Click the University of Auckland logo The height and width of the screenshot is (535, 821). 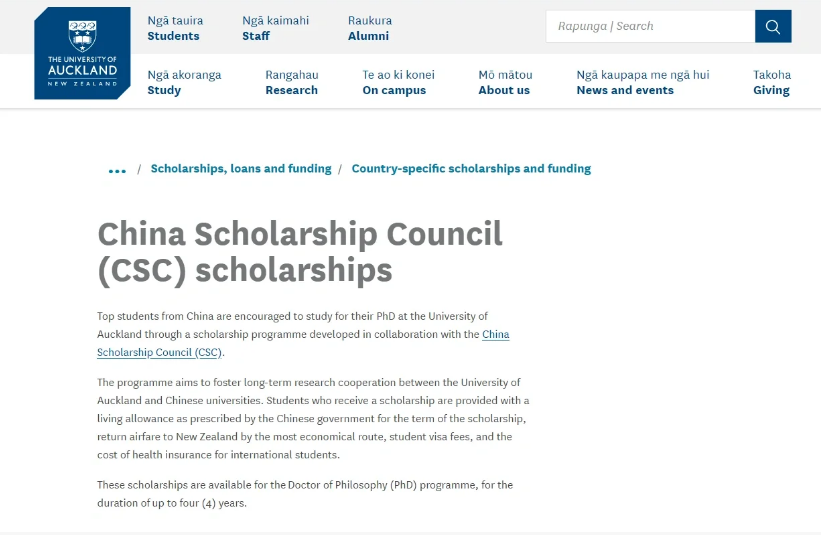click(x=82, y=53)
